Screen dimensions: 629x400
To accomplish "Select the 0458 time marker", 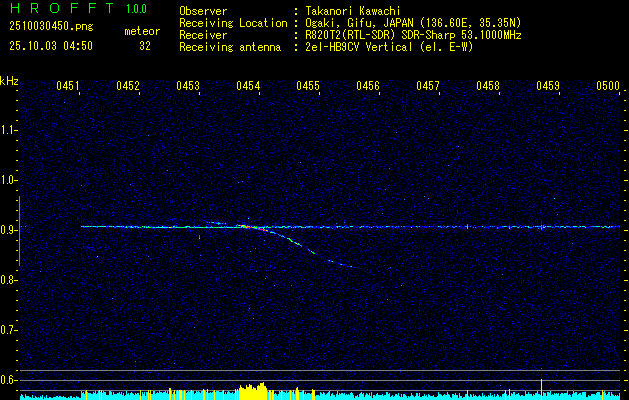I will [487, 87].
